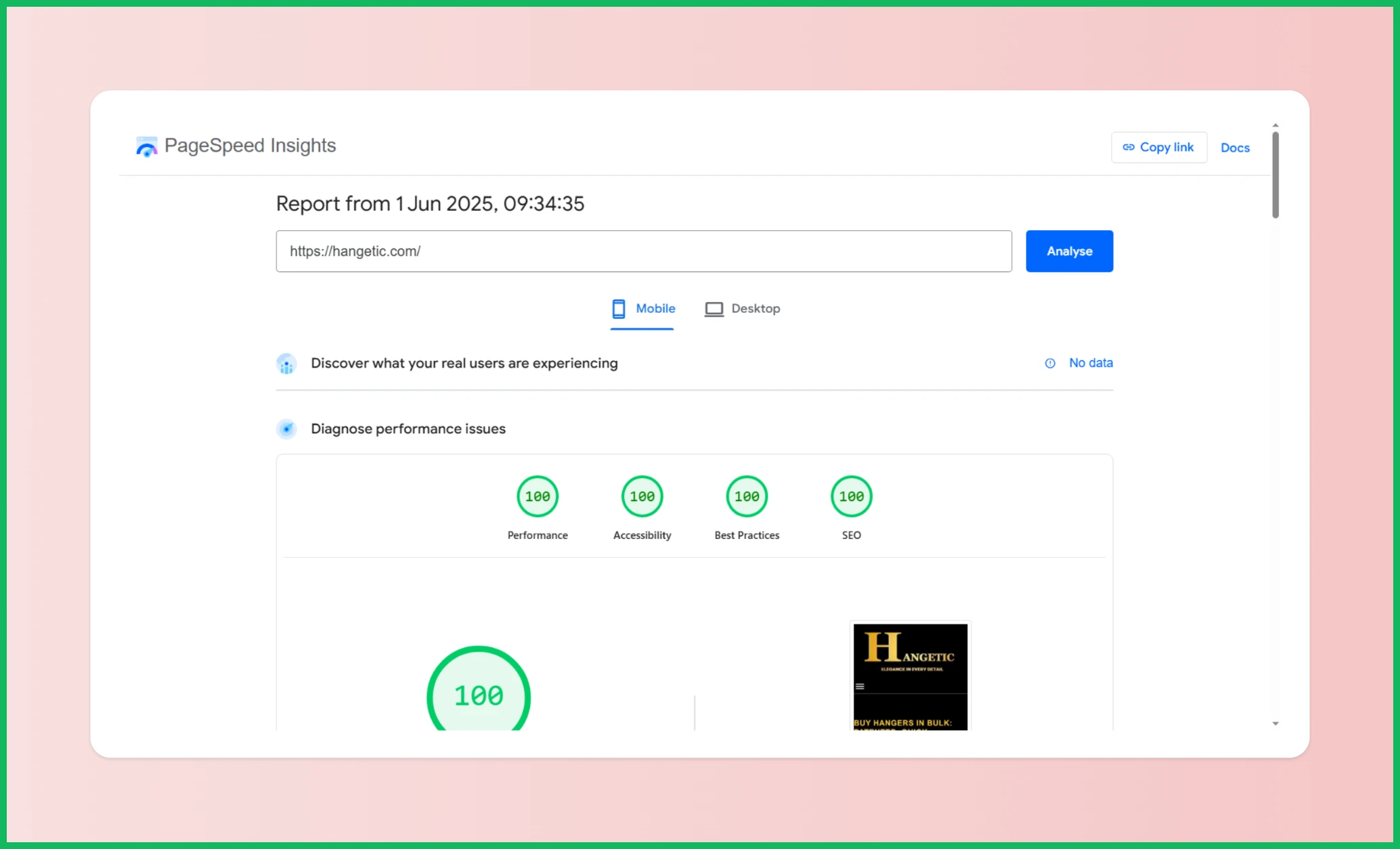Click the mobile phone icon
The image size is (1400, 849).
coord(618,309)
